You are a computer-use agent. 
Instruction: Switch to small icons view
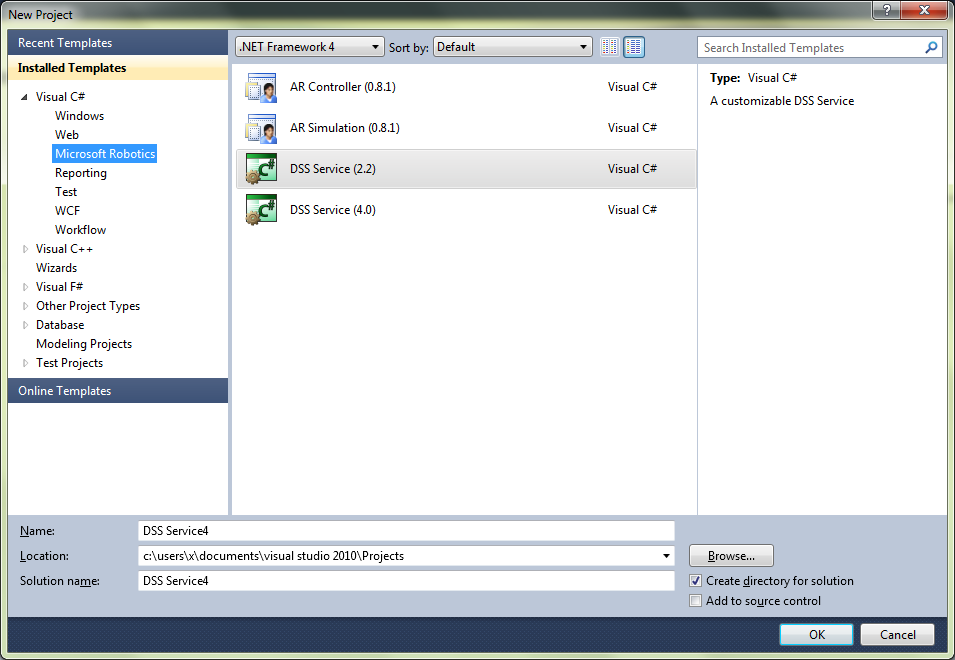click(x=610, y=47)
